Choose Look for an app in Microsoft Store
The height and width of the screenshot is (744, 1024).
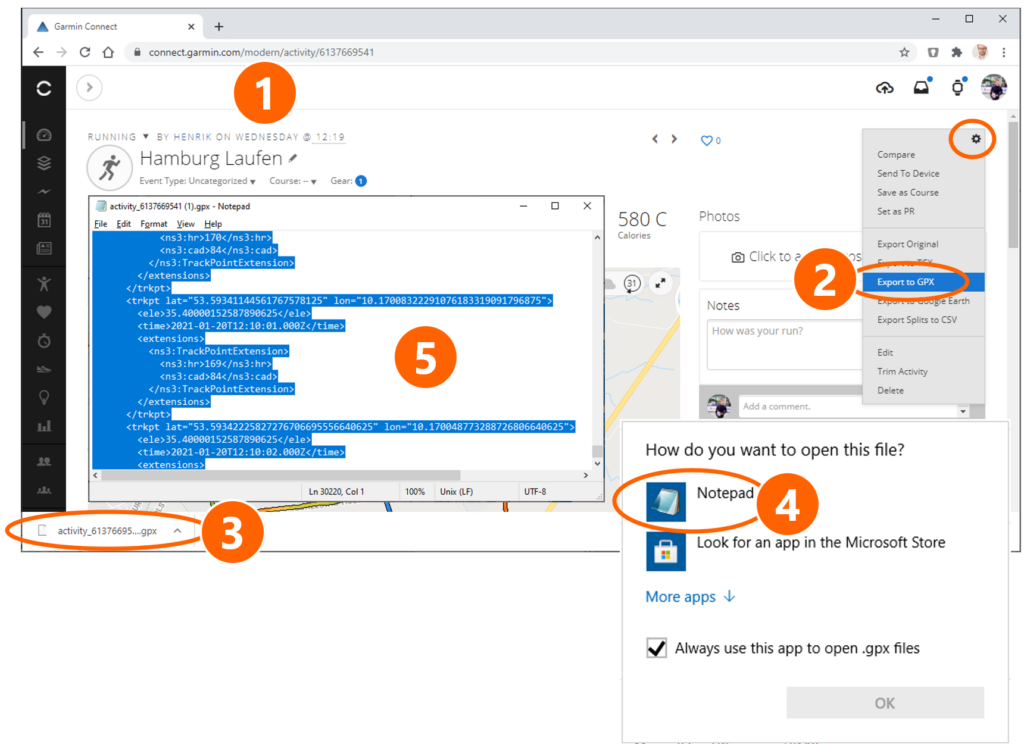pos(795,551)
